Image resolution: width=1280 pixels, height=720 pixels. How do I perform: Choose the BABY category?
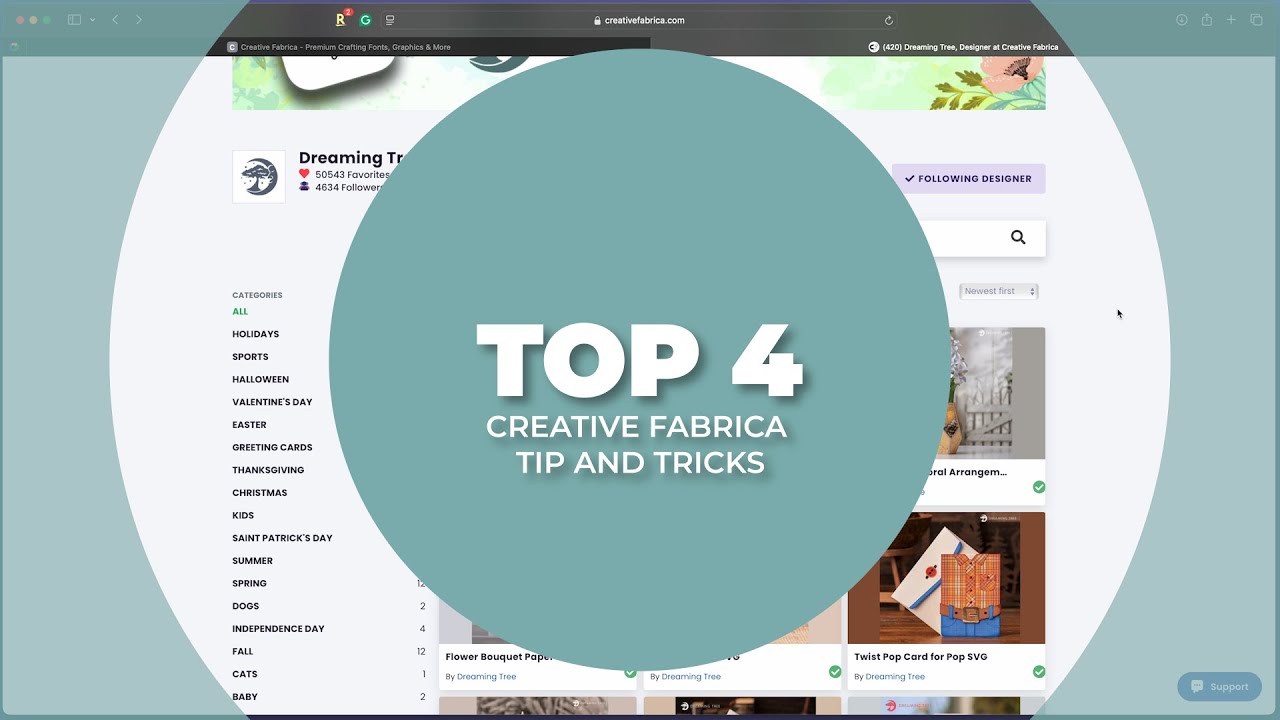(244, 697)
